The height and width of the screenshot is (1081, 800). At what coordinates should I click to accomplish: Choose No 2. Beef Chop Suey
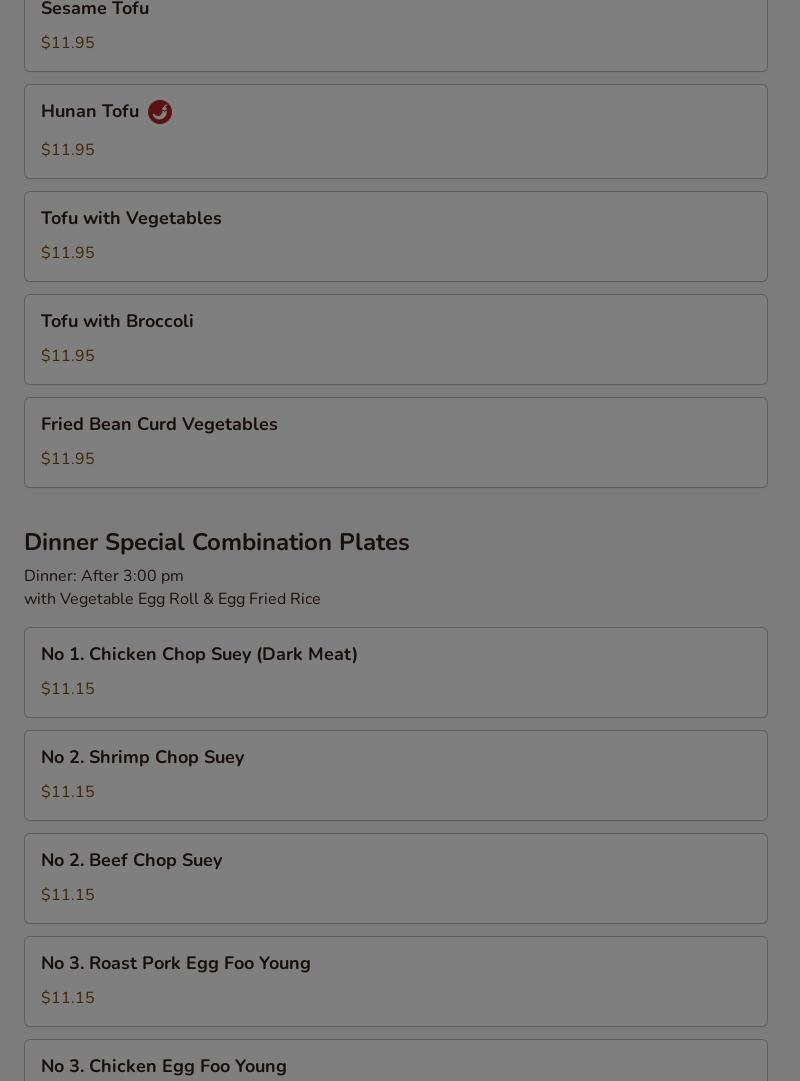point(131,860)
